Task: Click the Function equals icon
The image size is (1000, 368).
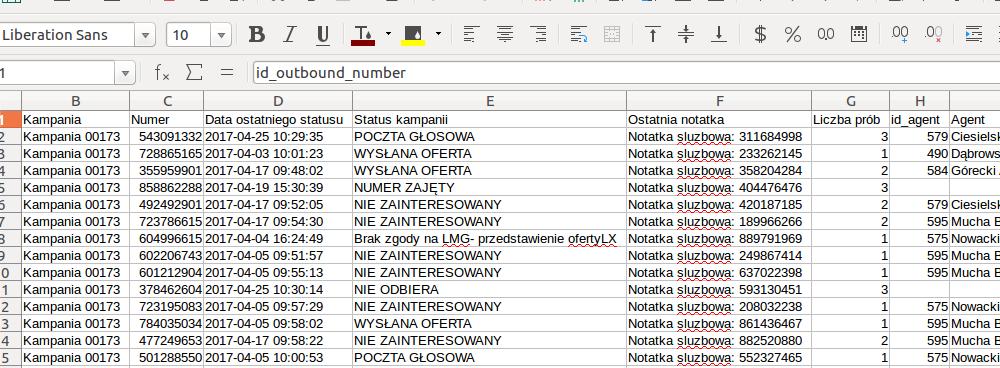Action: pyautogui.click(x=226, y=73)
